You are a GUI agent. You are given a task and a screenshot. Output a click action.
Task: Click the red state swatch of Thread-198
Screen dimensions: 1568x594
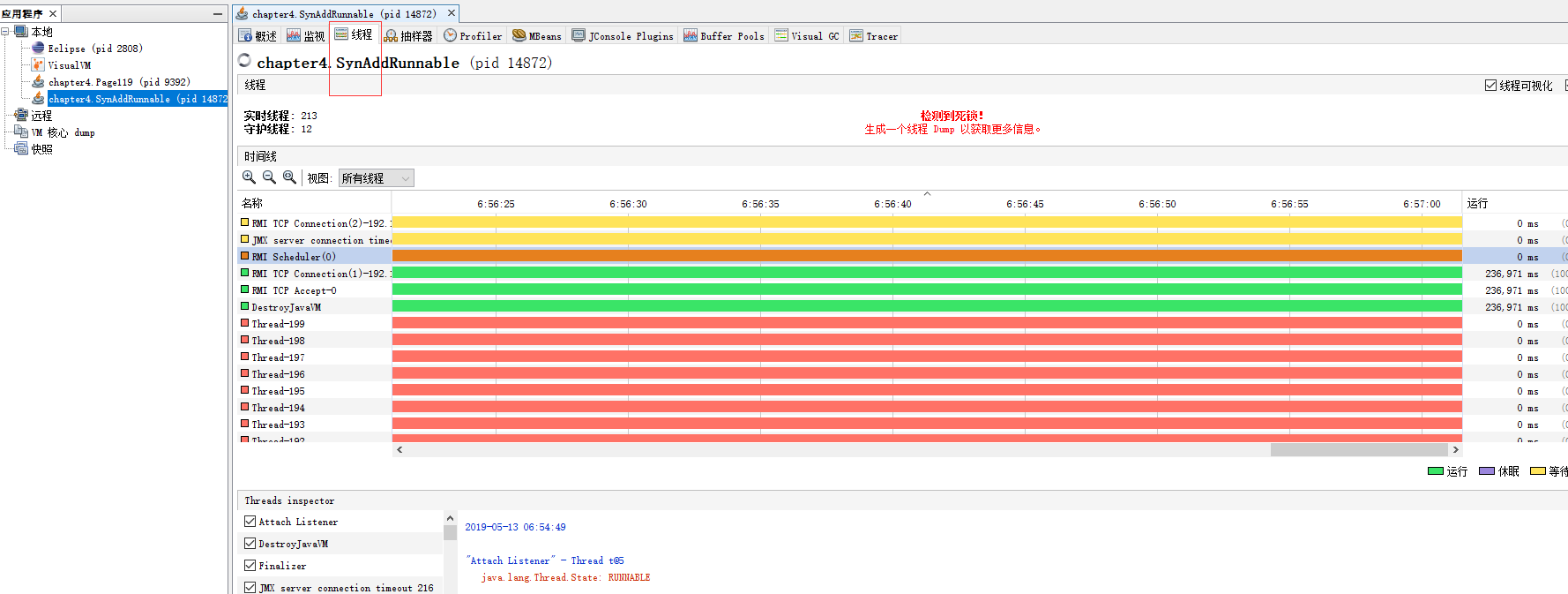(x=244, y=340)
